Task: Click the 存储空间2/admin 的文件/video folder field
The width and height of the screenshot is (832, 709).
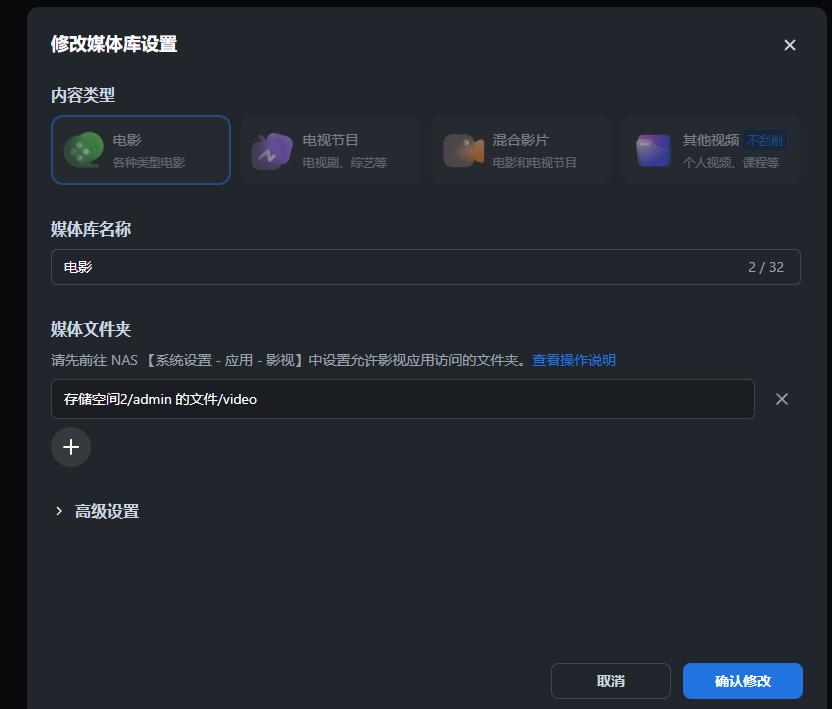Action: tap(403, 399)
